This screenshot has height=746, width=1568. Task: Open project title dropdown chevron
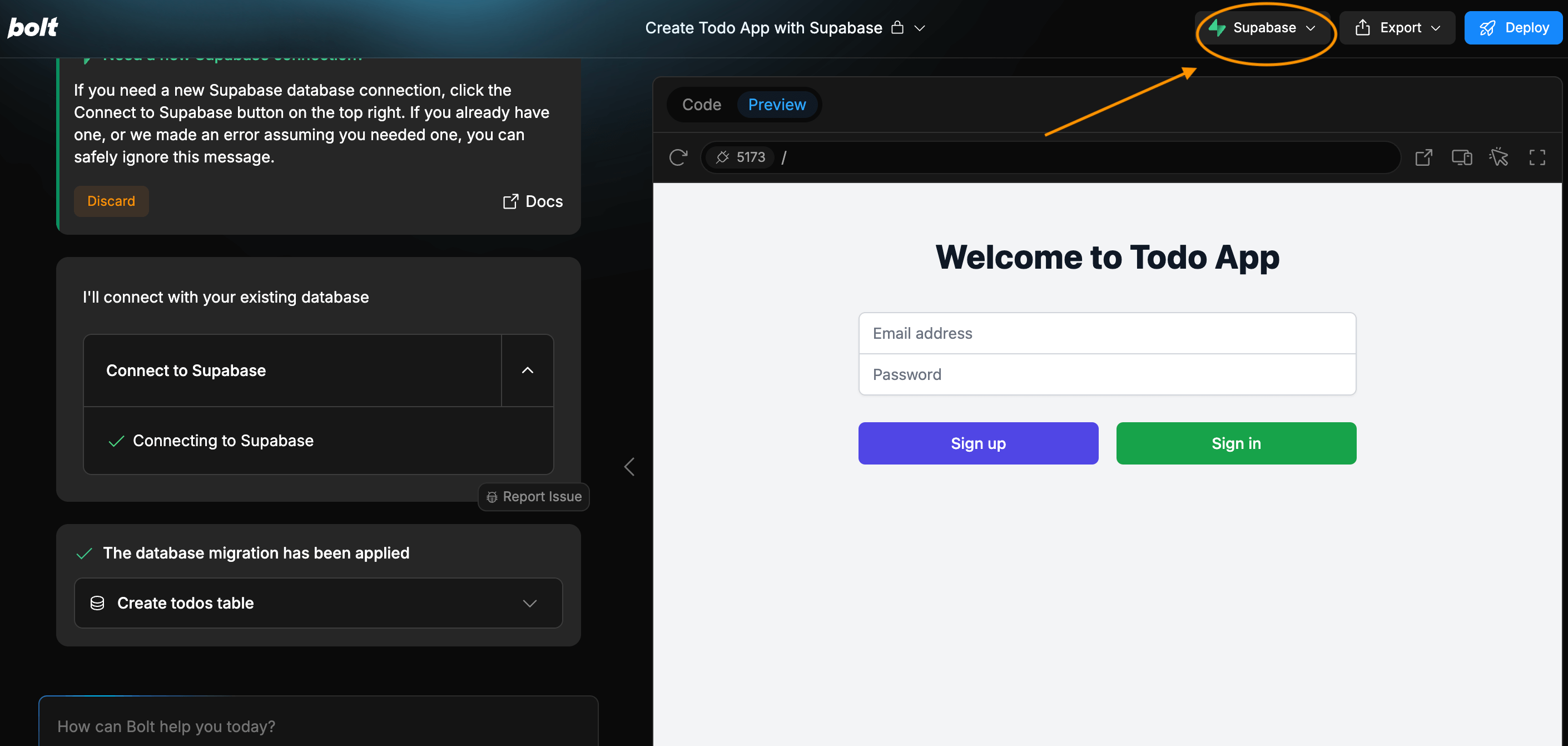click(x=920, y=28)
